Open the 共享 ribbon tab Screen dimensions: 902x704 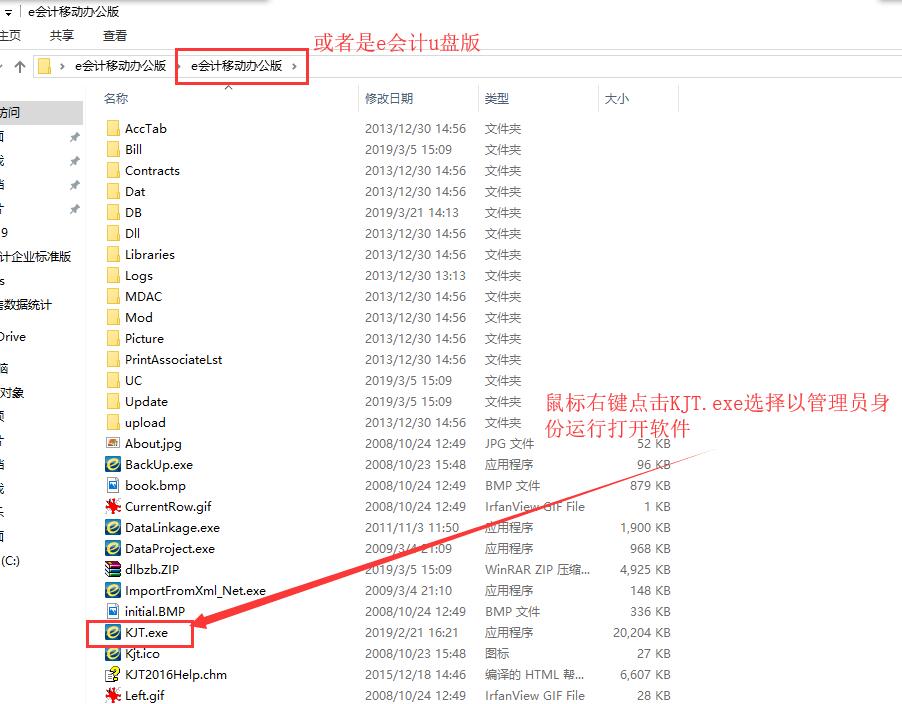[x=62, y=36]
